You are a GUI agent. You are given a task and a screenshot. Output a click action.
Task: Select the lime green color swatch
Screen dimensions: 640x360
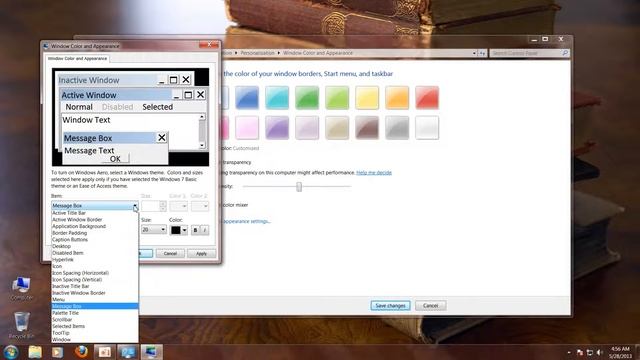pyautogui.click(x=337, y=98)
